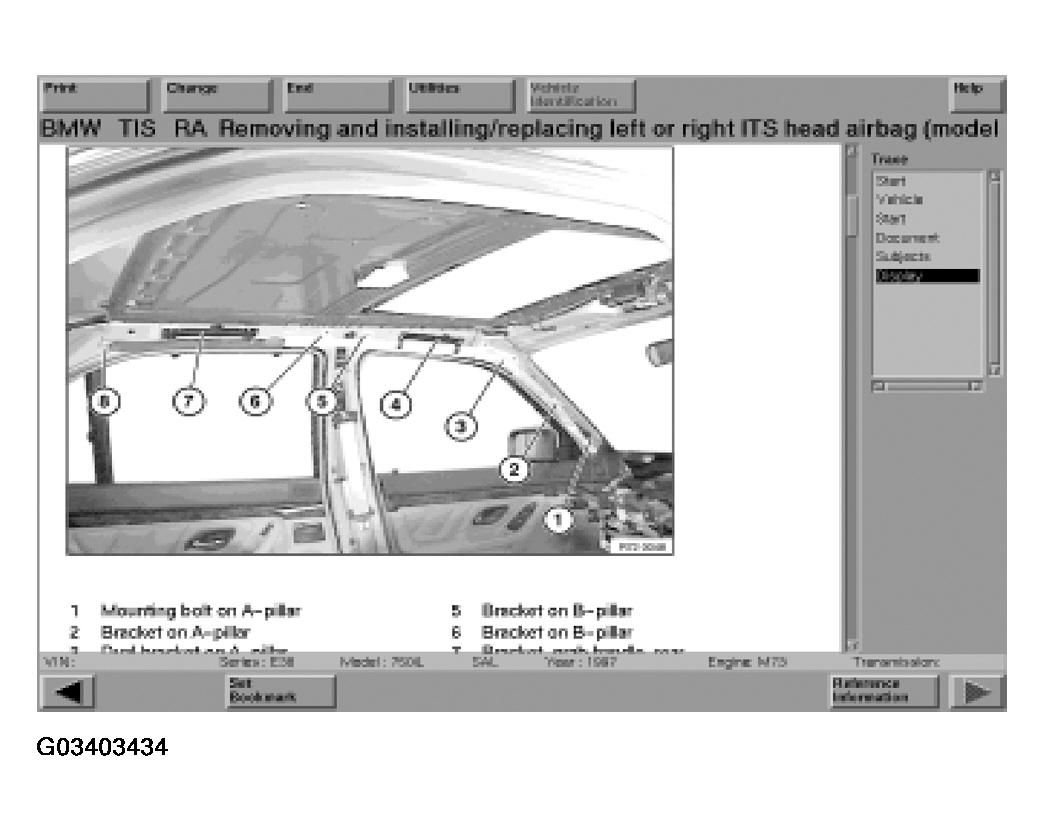Image resolution: width=1045 pixels, height=831 pixels.
Task: Click the document scroll-down arrow
Action: click(851, 645)
